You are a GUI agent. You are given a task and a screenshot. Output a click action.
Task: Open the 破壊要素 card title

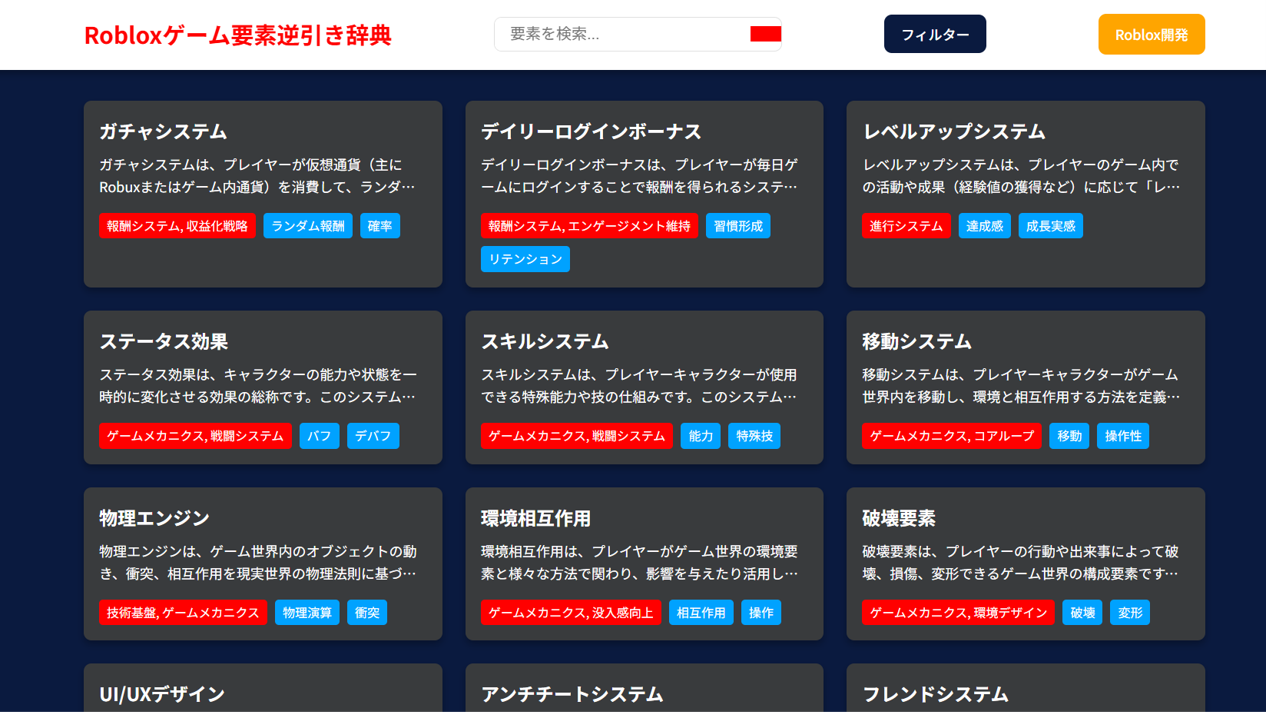(x=898, y=518)
